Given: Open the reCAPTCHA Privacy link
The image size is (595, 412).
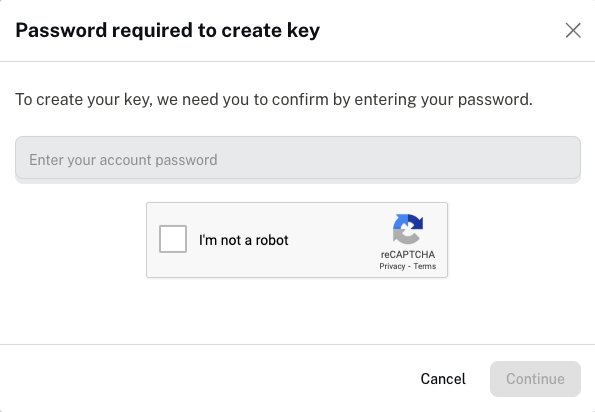Looking at the screenshot, I should [x=392, y=266].
